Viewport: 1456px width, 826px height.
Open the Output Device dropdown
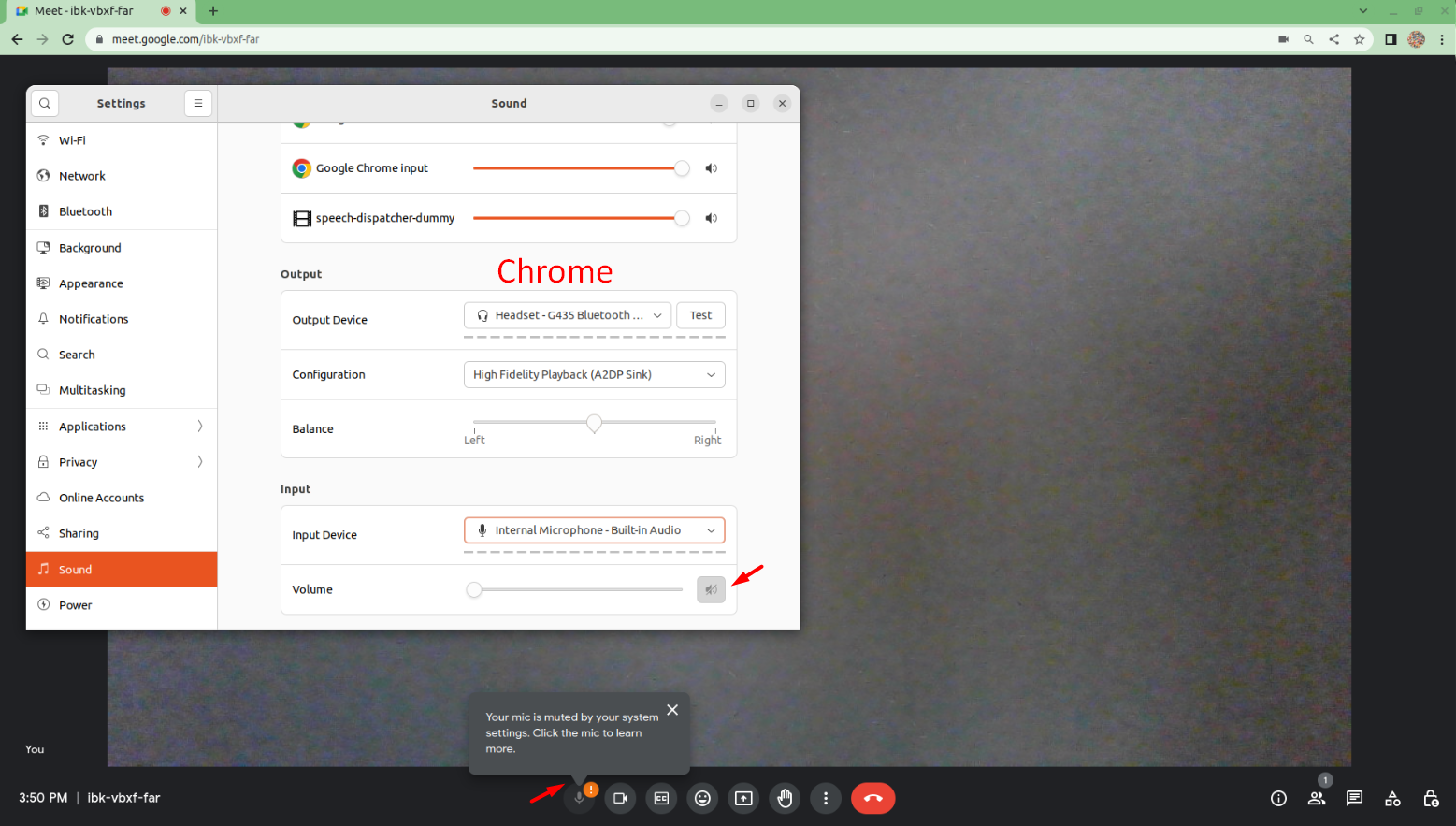point(567,315)
